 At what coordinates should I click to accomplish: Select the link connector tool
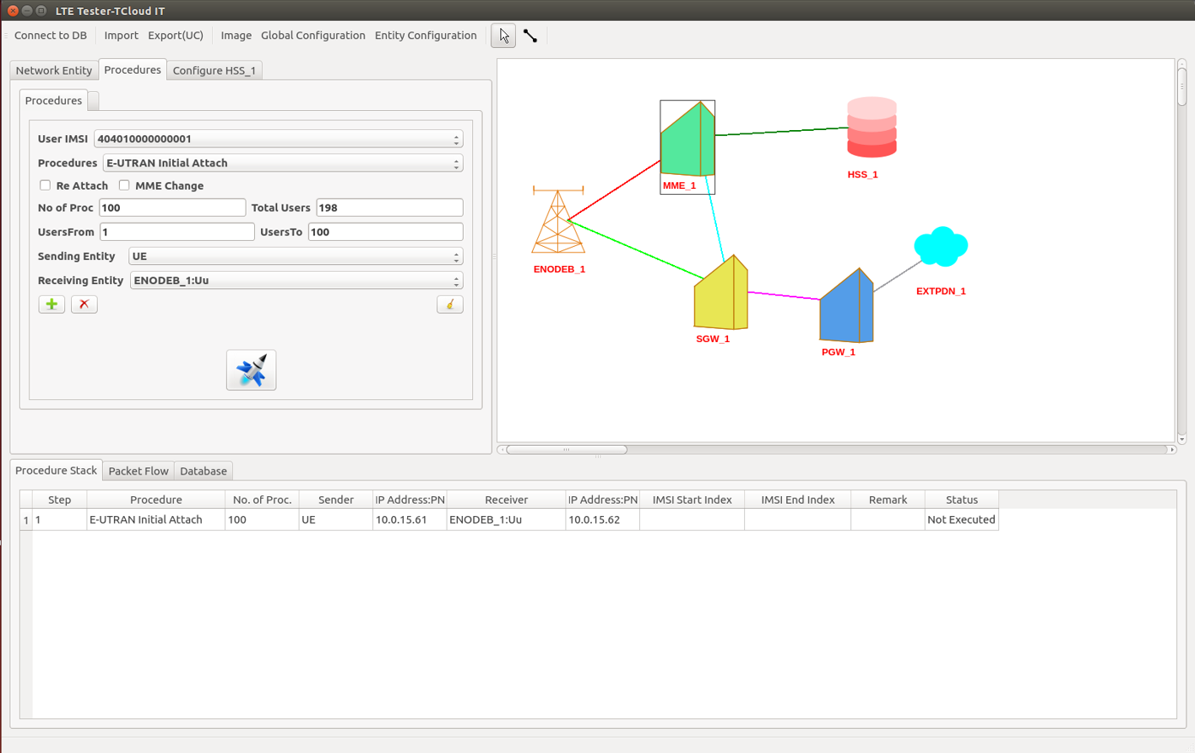click(x=530, y=36)
